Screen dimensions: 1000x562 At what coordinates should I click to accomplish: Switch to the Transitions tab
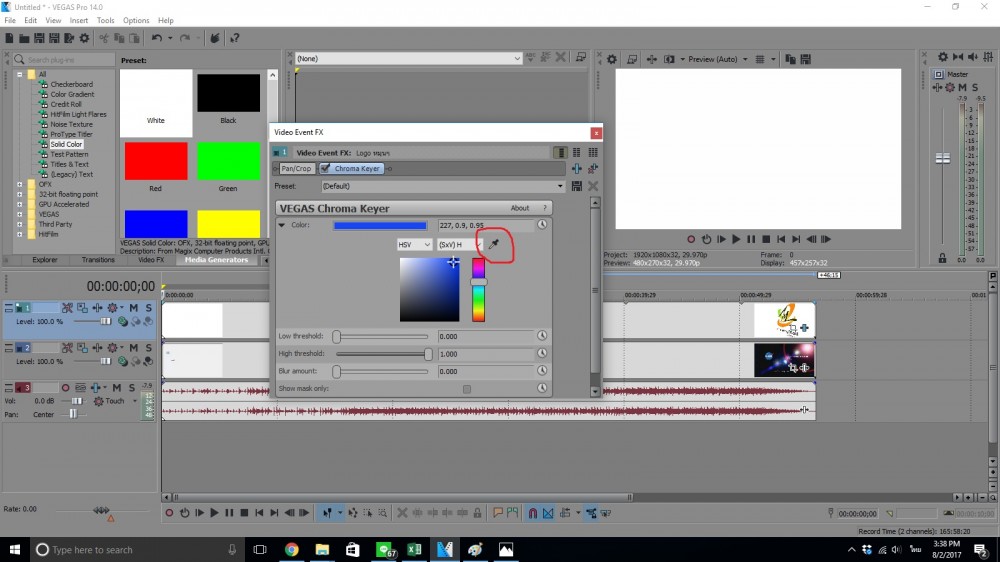tap(98, 260)
